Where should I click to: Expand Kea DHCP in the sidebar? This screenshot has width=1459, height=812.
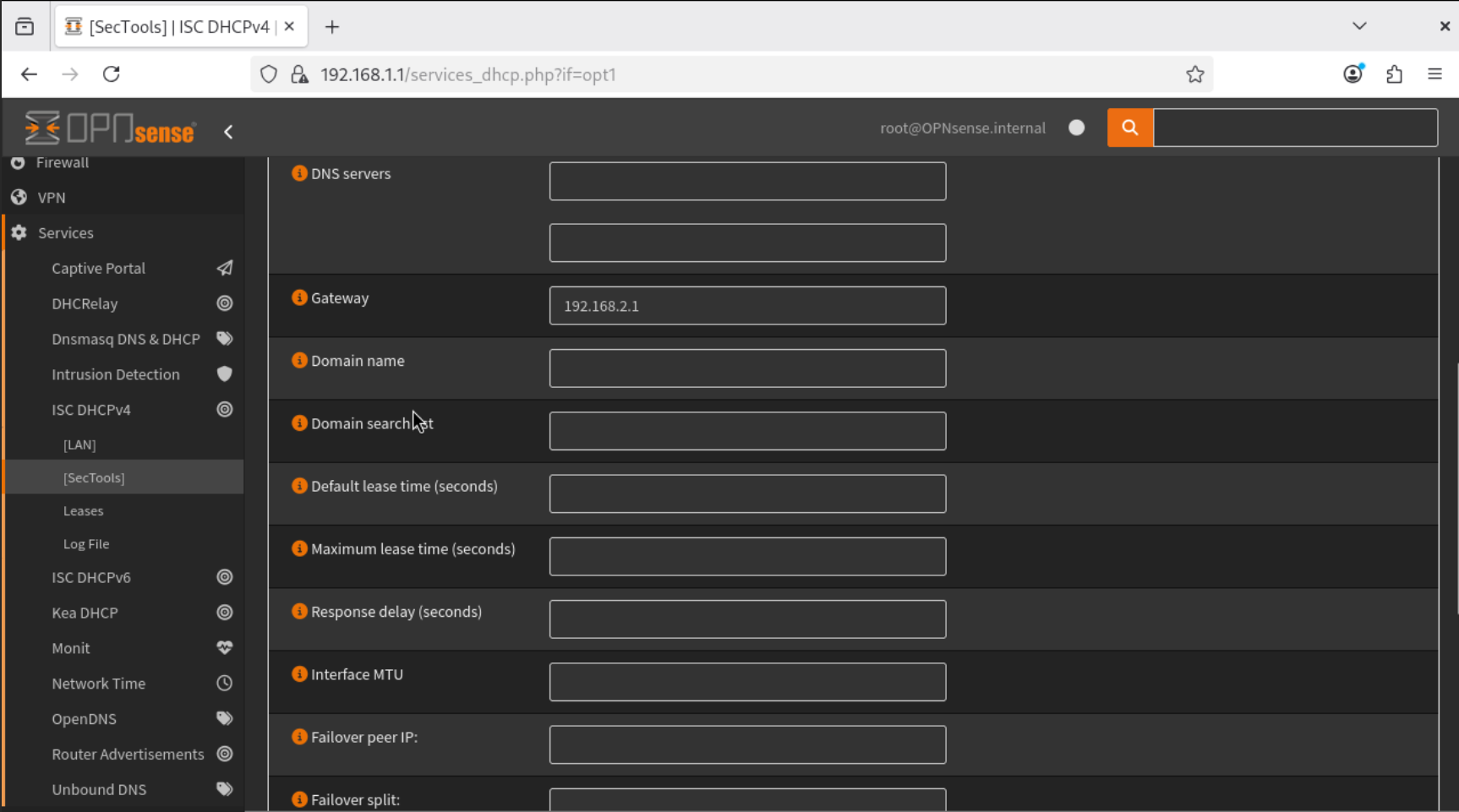tap(85, 613)
